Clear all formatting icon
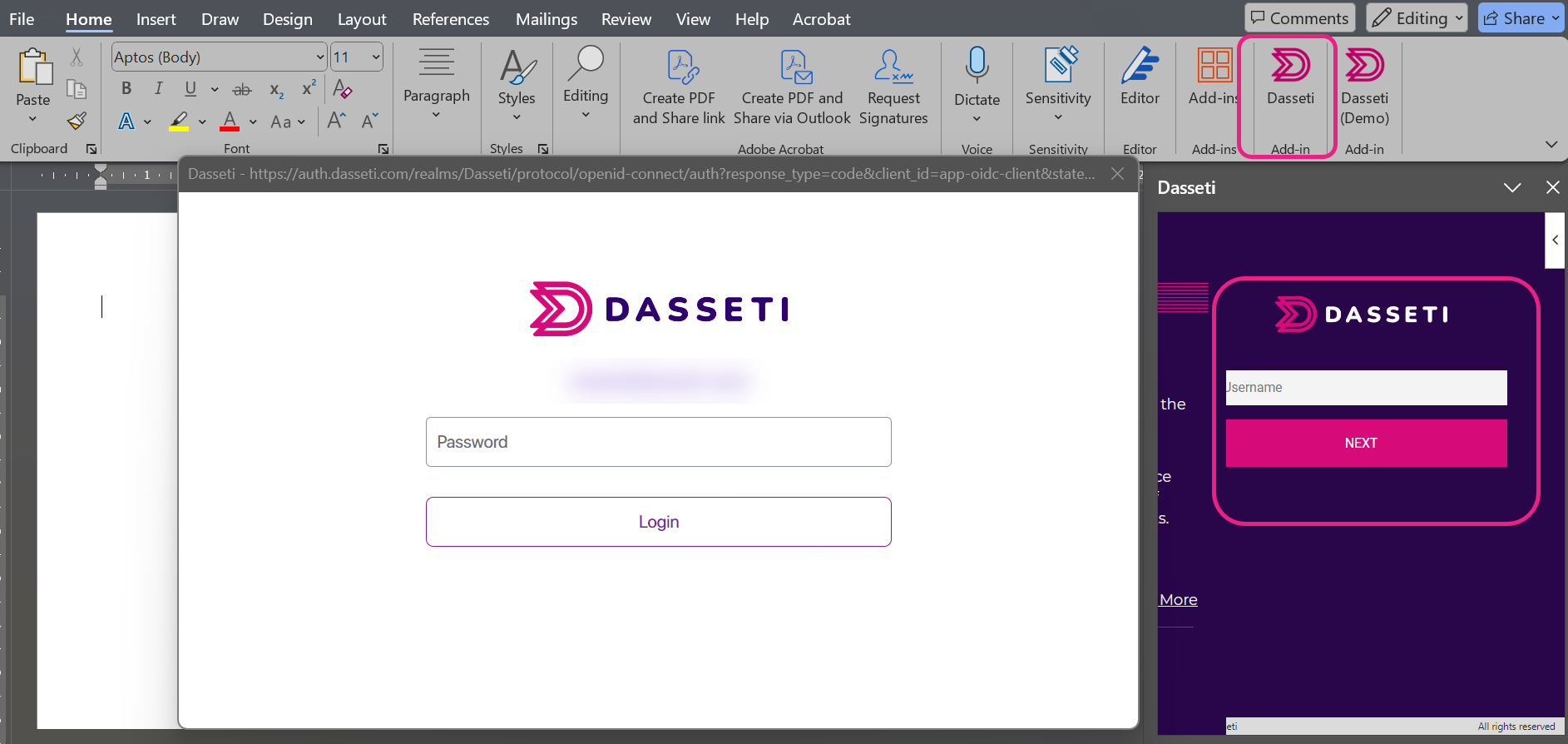1568x744 pixels. tap(342, 88)
